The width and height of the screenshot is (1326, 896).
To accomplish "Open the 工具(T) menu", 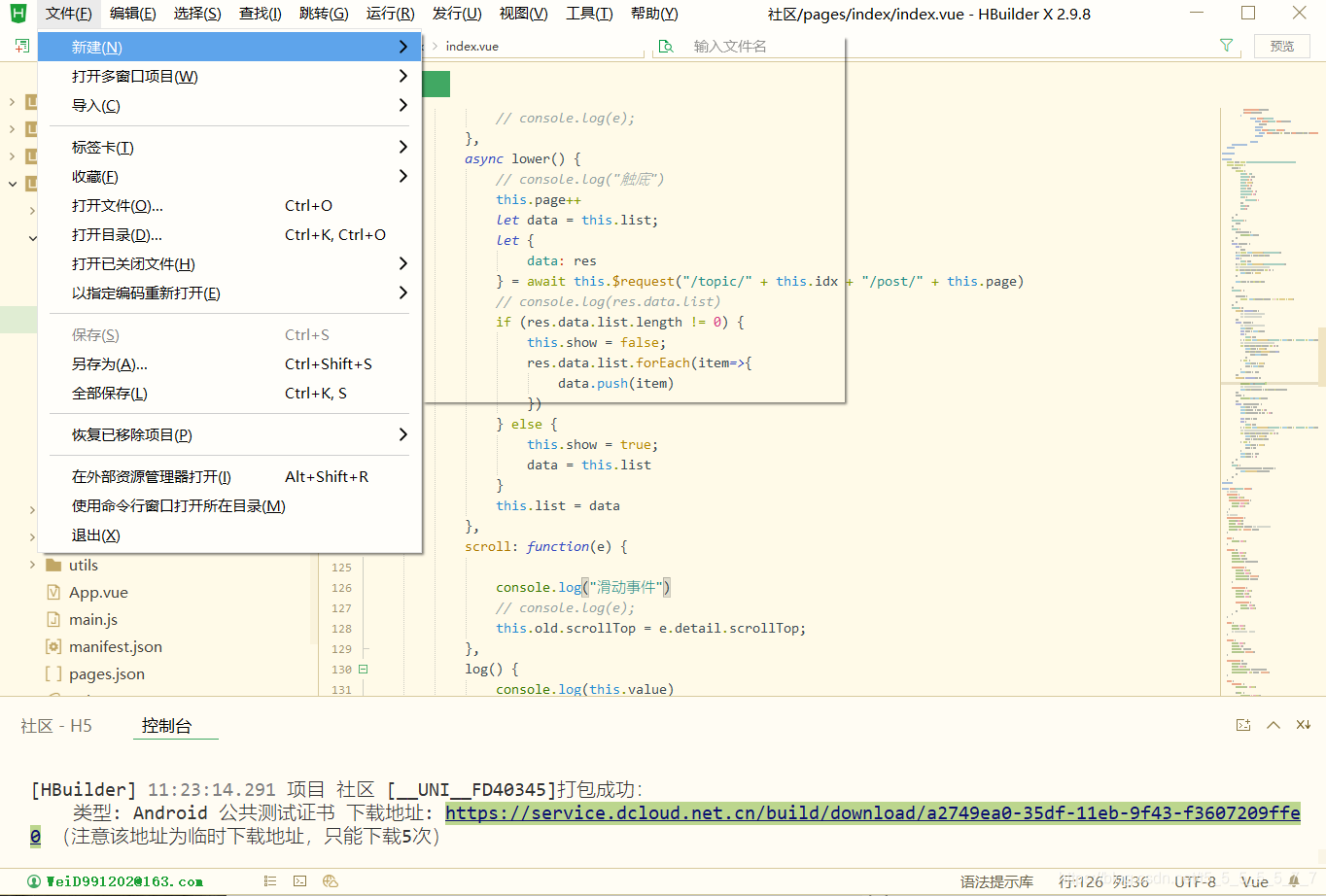I will click(589, 14).
